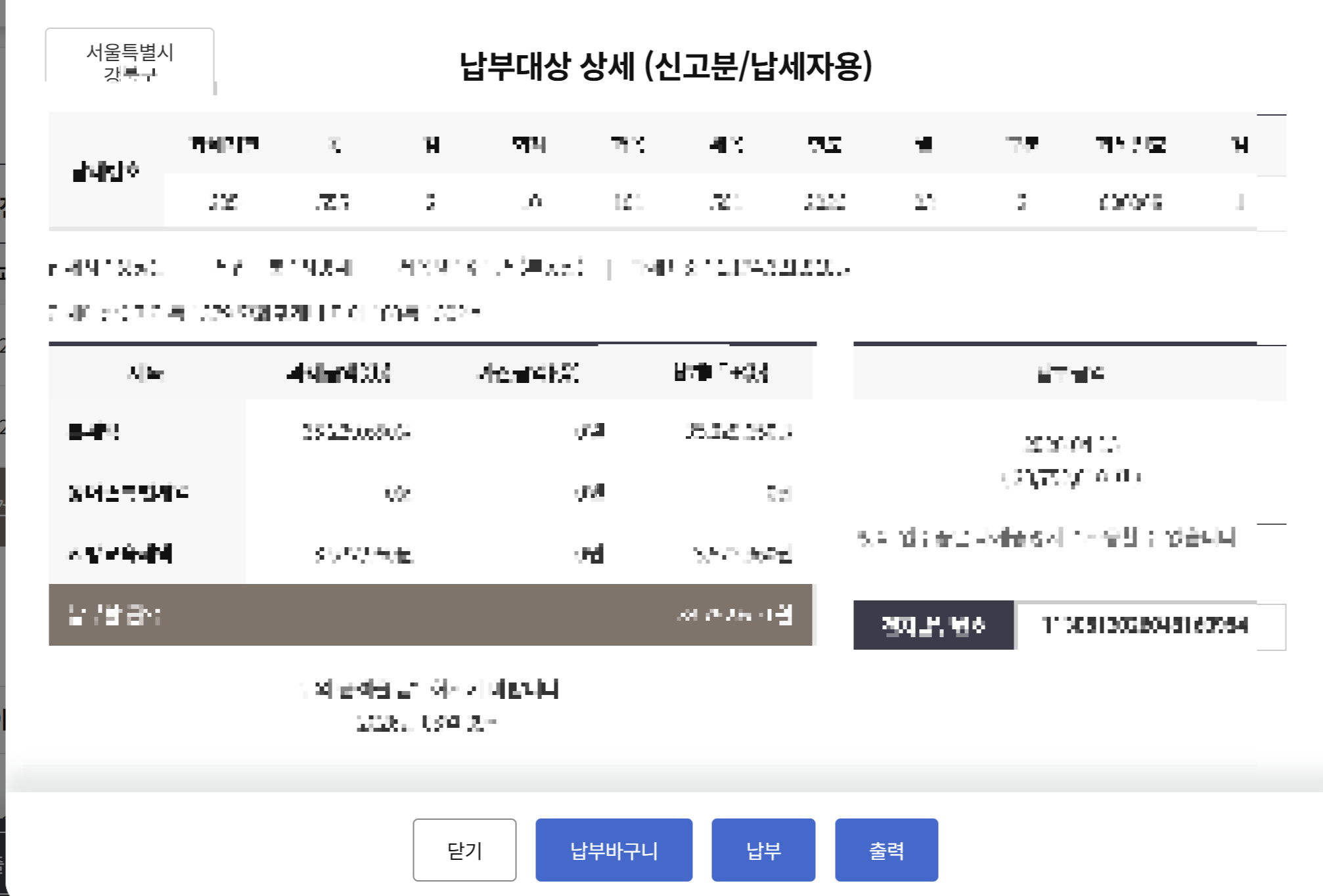The width and height of the screenshot is (1323, 896).
Task: Click the dark electronic payment number label
Action: [x=933, y=625]
